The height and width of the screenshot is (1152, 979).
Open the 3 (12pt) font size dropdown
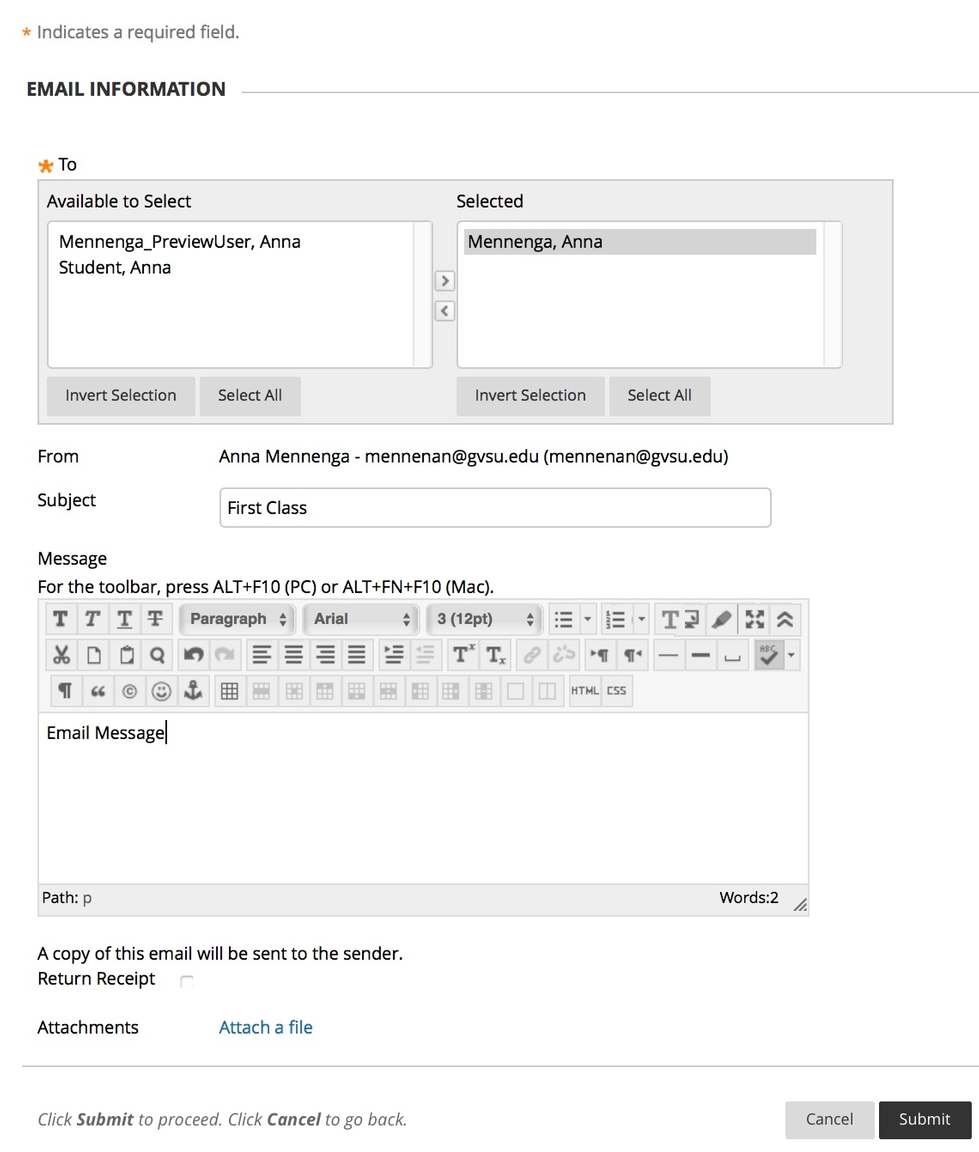click(x=485, y=619)
